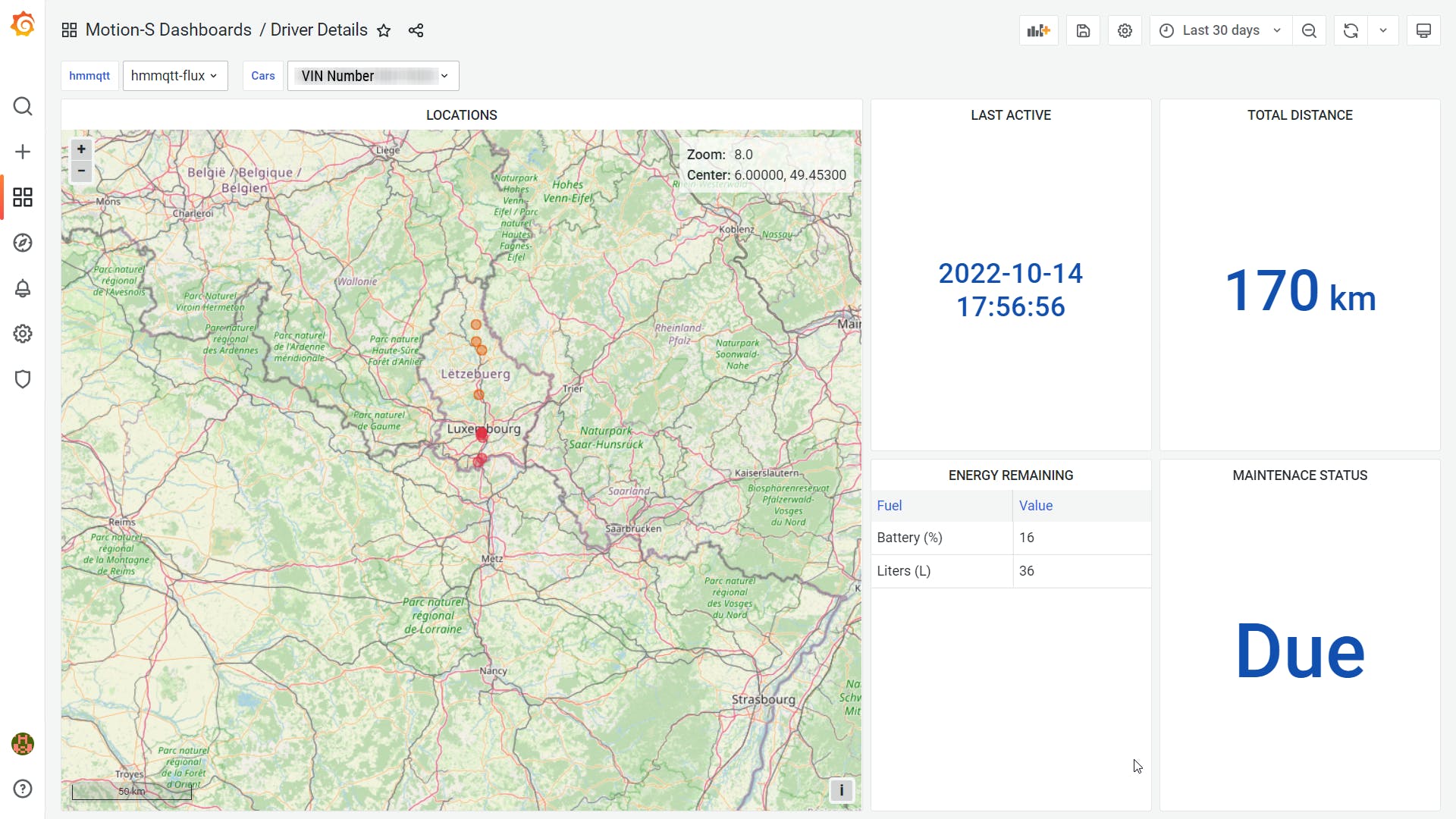Open the Server Admin shield icon
Image resolution: width=1456 pixels, height=819 pixels.
(x=23, y=379)
